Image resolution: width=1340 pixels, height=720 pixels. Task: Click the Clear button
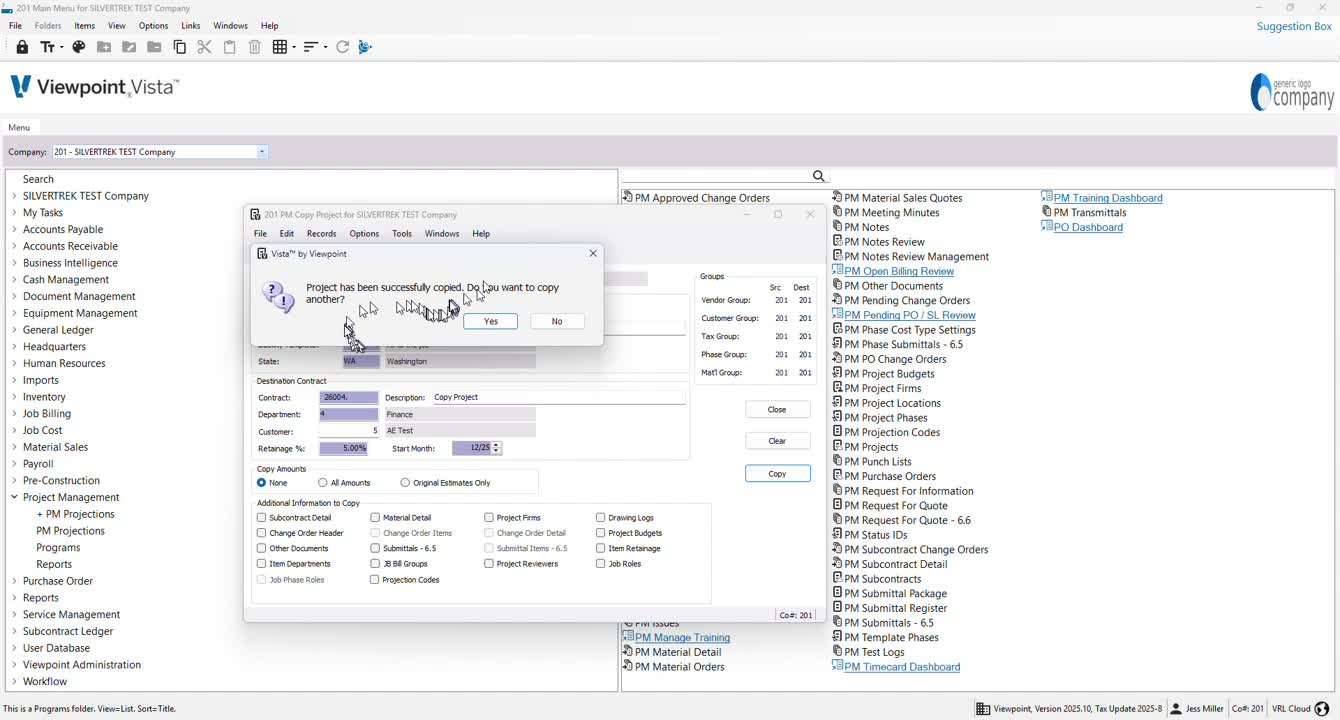pos(777,441)
